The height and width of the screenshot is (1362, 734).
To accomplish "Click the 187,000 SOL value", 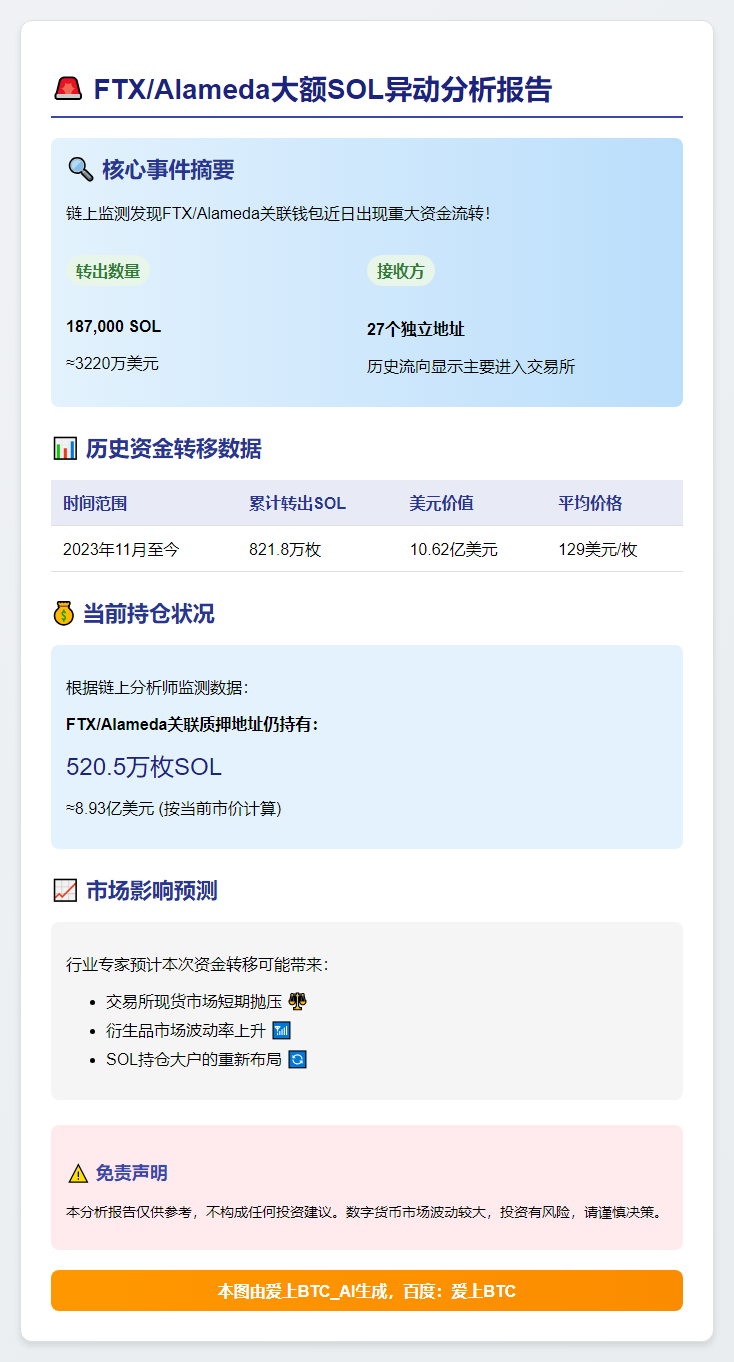I will click(x=113, y=327).
